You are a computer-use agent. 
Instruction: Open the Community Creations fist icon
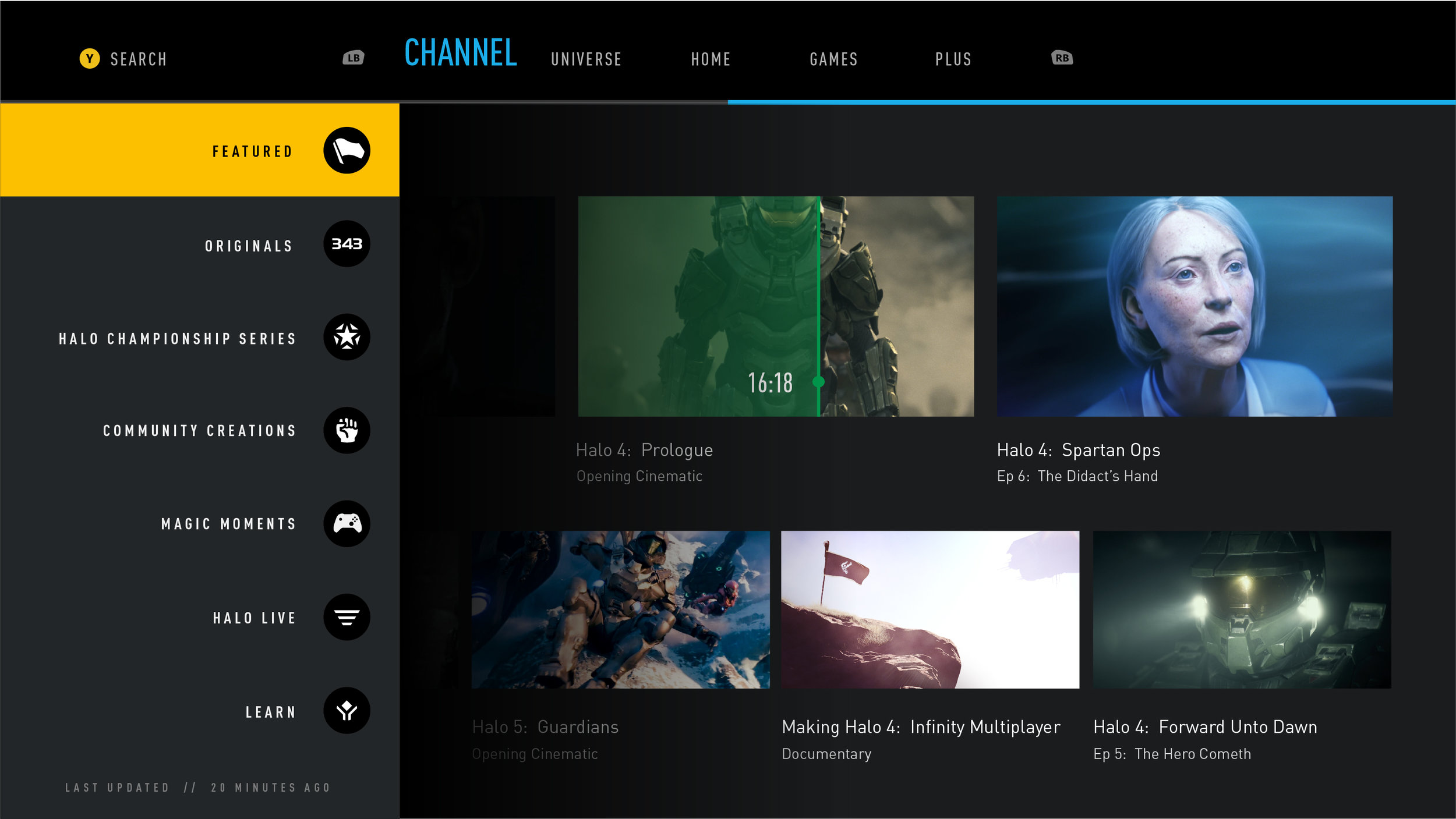point(347,430)
